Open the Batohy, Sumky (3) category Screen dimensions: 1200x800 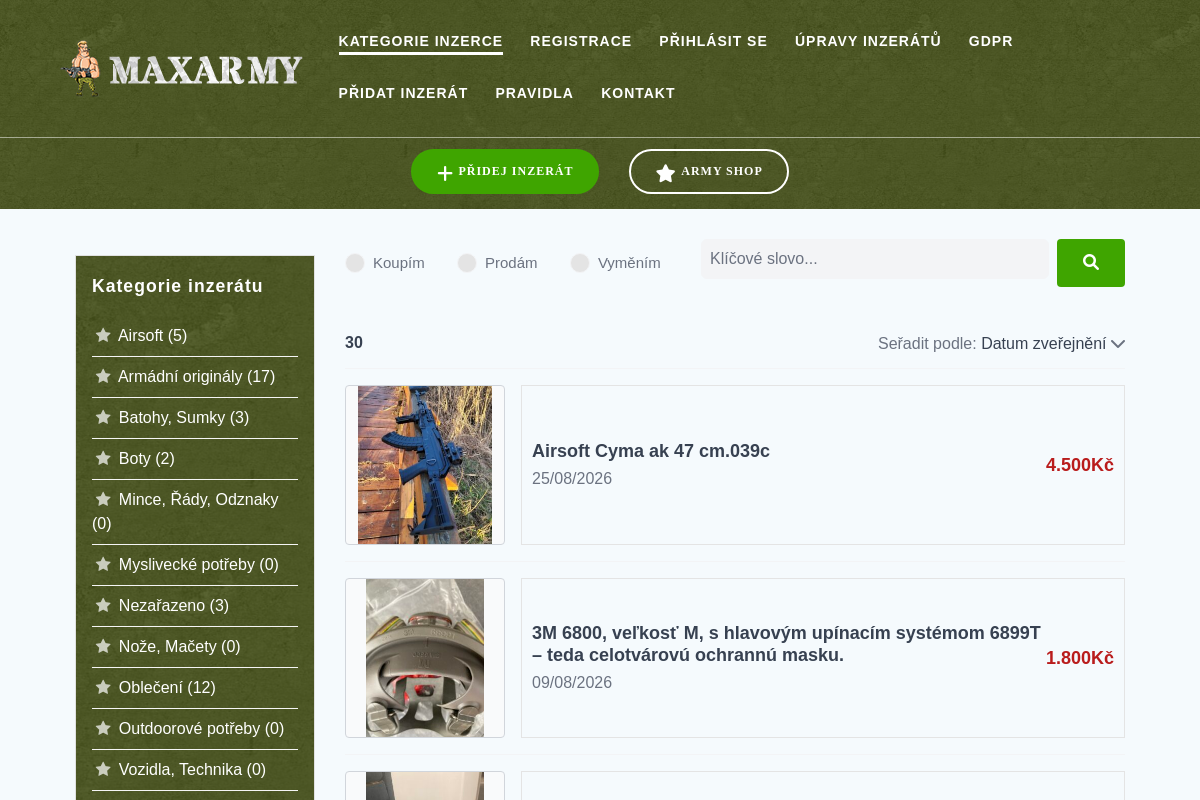tap(184, 417)
